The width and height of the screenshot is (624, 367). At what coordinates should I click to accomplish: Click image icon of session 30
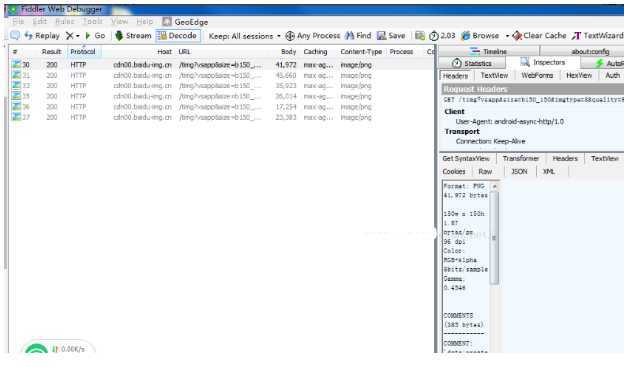coord(16,64)
